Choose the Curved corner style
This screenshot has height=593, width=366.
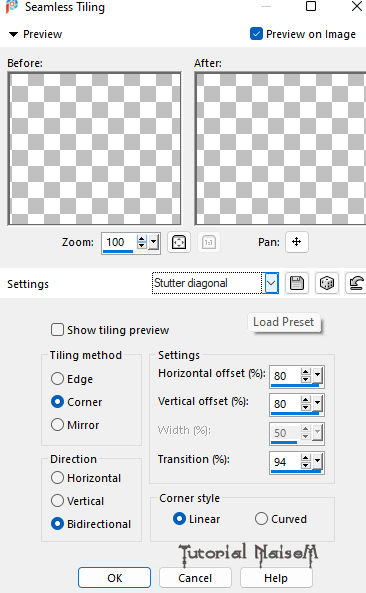click(x=261, y=518)
